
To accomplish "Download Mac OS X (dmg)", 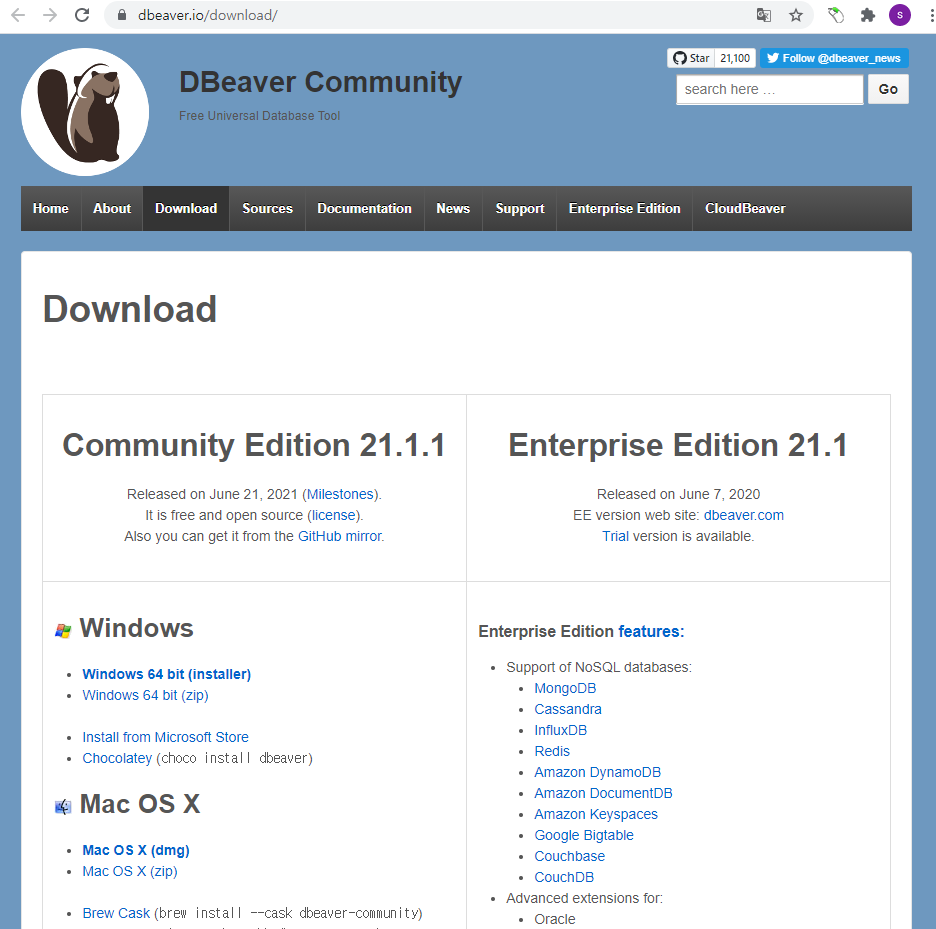I will tap(136, 850).
